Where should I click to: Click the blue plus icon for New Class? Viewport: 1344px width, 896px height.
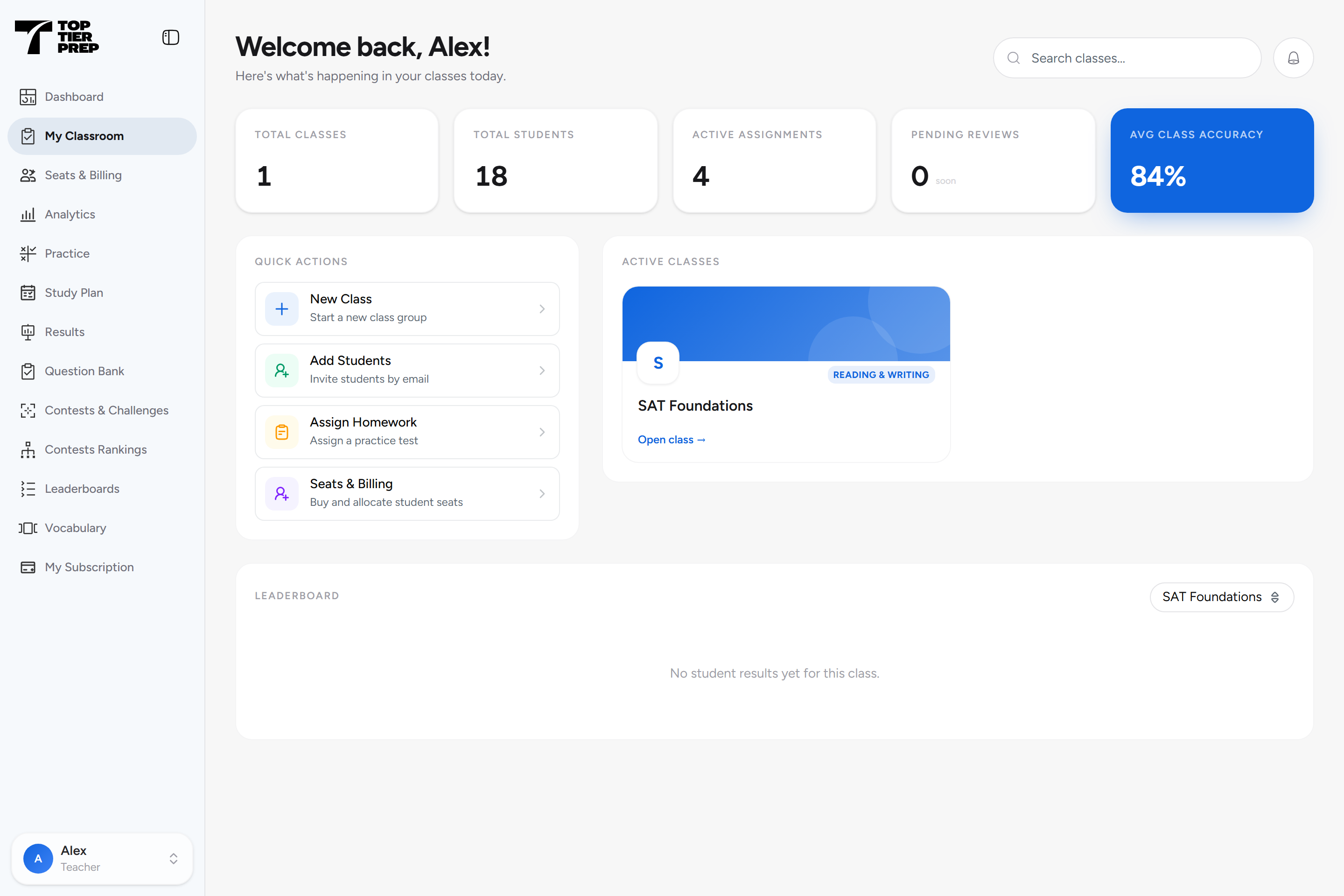point(282,309)
